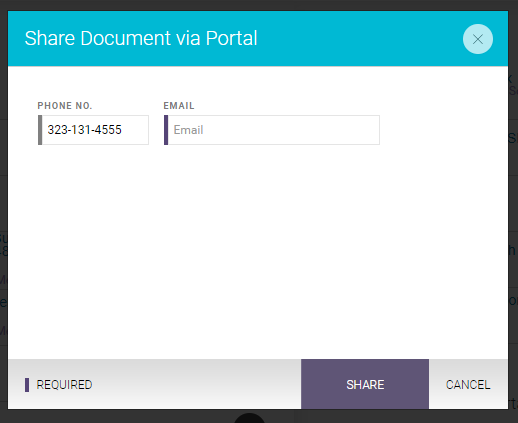The width and height of the screenshot is (518, 423).
Task: Focus the Phone No. field containing 323-131-4555
Action: click(93, 130)
